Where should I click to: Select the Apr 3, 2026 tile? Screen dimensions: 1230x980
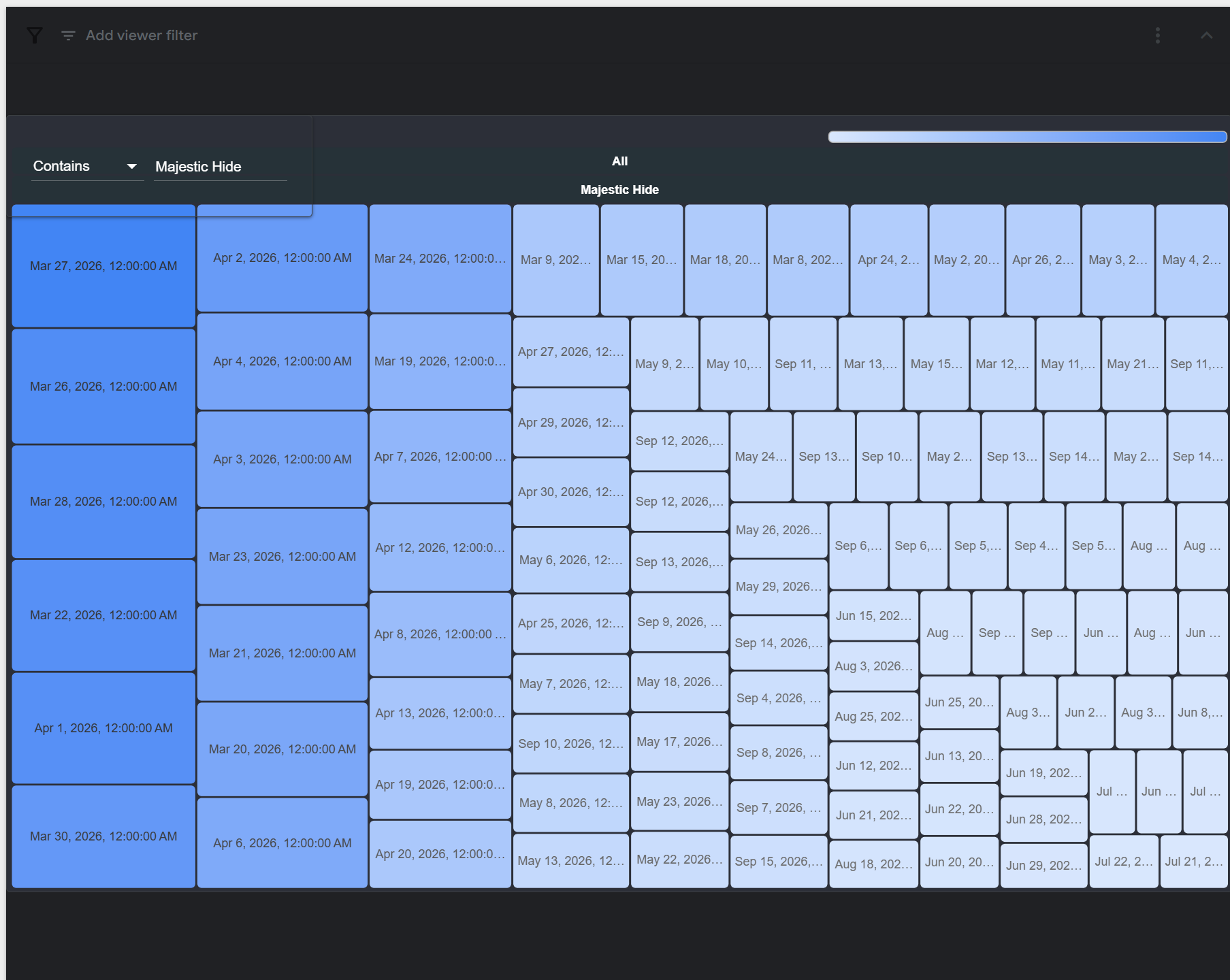pyautogui.click(x=282, y=459)
